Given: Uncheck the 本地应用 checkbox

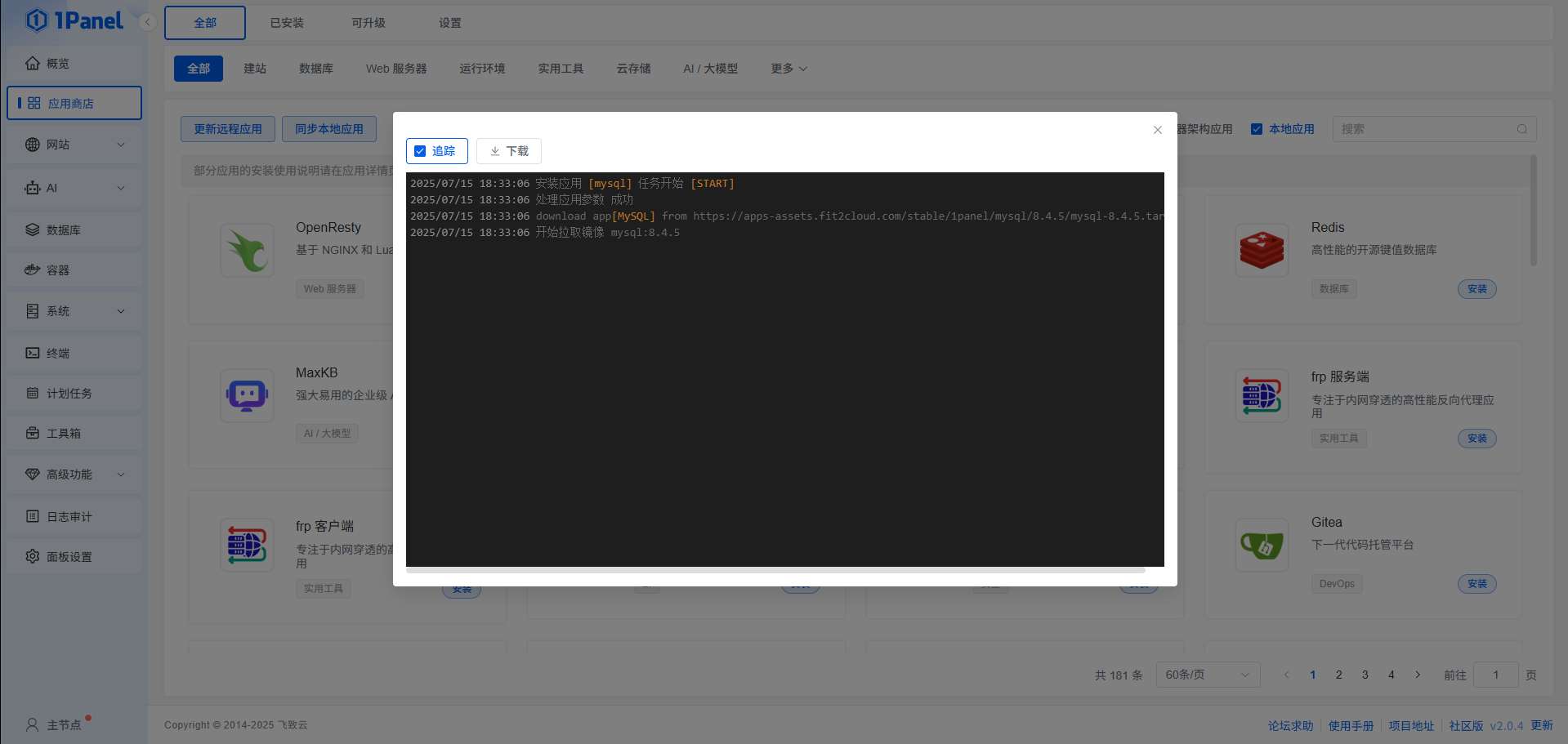Looking at the screenshot, I should coord(1257,128).
